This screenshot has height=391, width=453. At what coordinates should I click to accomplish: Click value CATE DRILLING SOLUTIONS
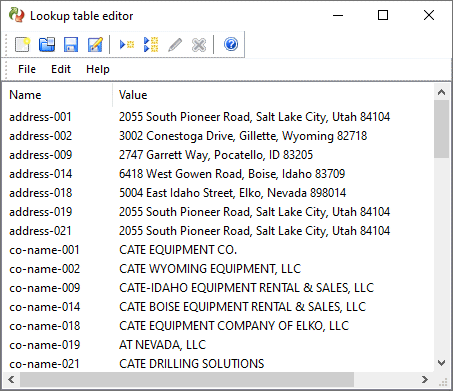(192, 364)
